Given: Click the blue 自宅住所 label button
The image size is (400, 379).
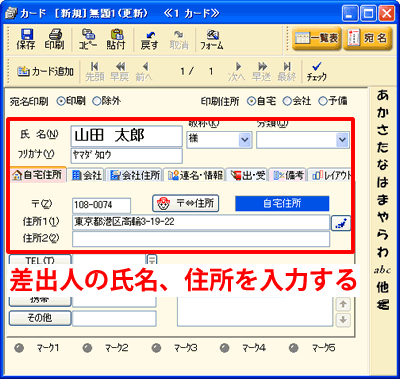Looking at the screenshot, I should pos(282,203).
